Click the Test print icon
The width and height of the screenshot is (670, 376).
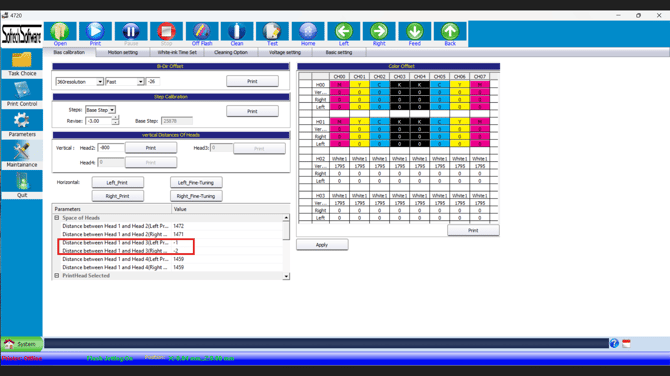(272, 34)
